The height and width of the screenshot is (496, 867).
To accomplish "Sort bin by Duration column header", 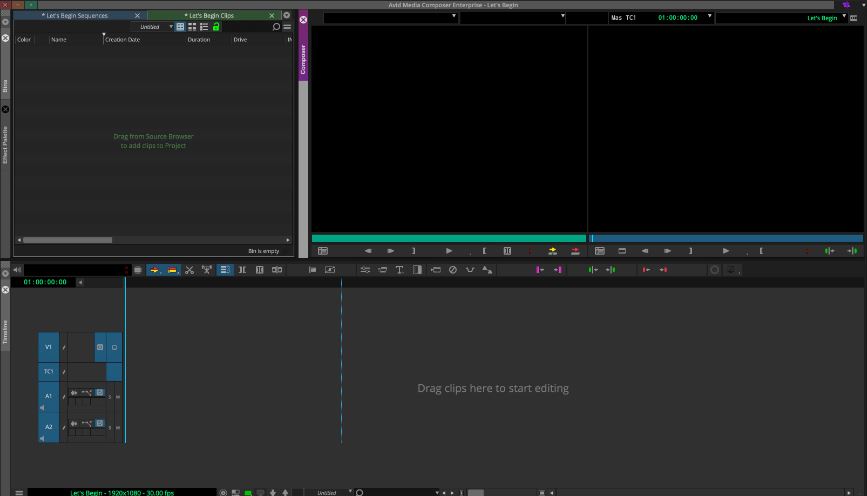I will tap(199, 40).
